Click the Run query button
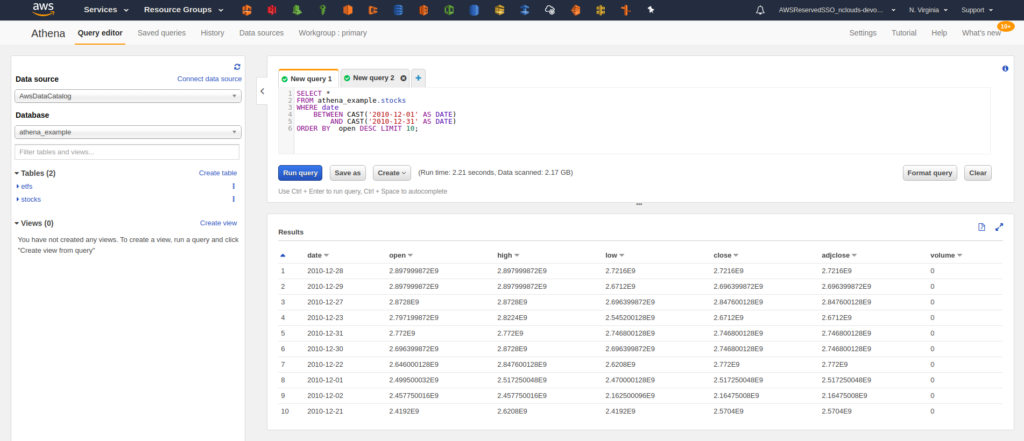1024x441 pixels. [x=300, y=173]
